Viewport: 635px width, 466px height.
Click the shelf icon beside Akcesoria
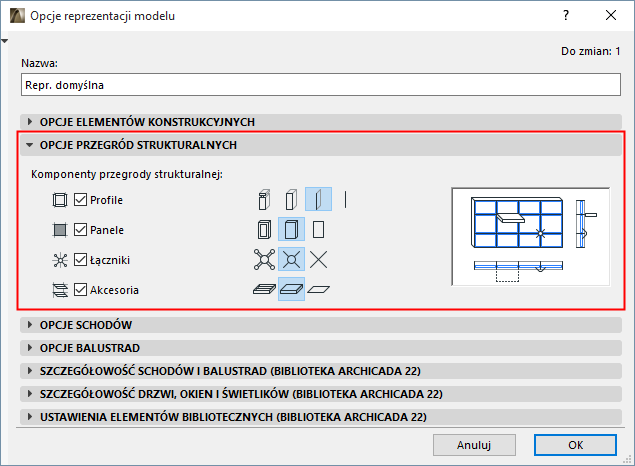tap(60, 290)
